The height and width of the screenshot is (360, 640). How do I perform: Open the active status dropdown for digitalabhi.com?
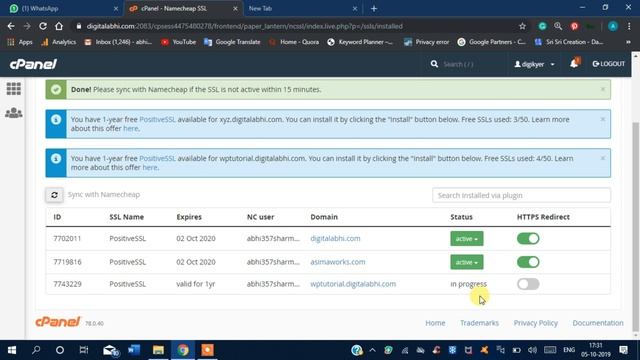[467, 238]
